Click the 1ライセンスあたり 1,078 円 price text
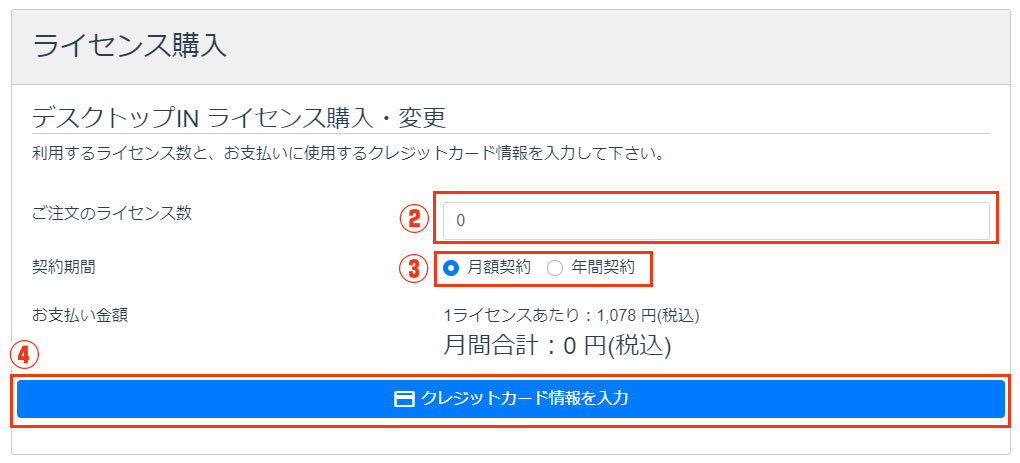The height and width of the screenshot is (463, 1020). click(x=571, y=316)
